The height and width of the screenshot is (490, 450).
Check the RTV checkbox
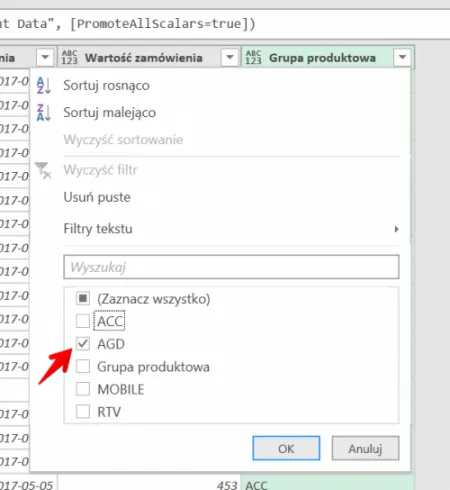click(x=83, y=412)
